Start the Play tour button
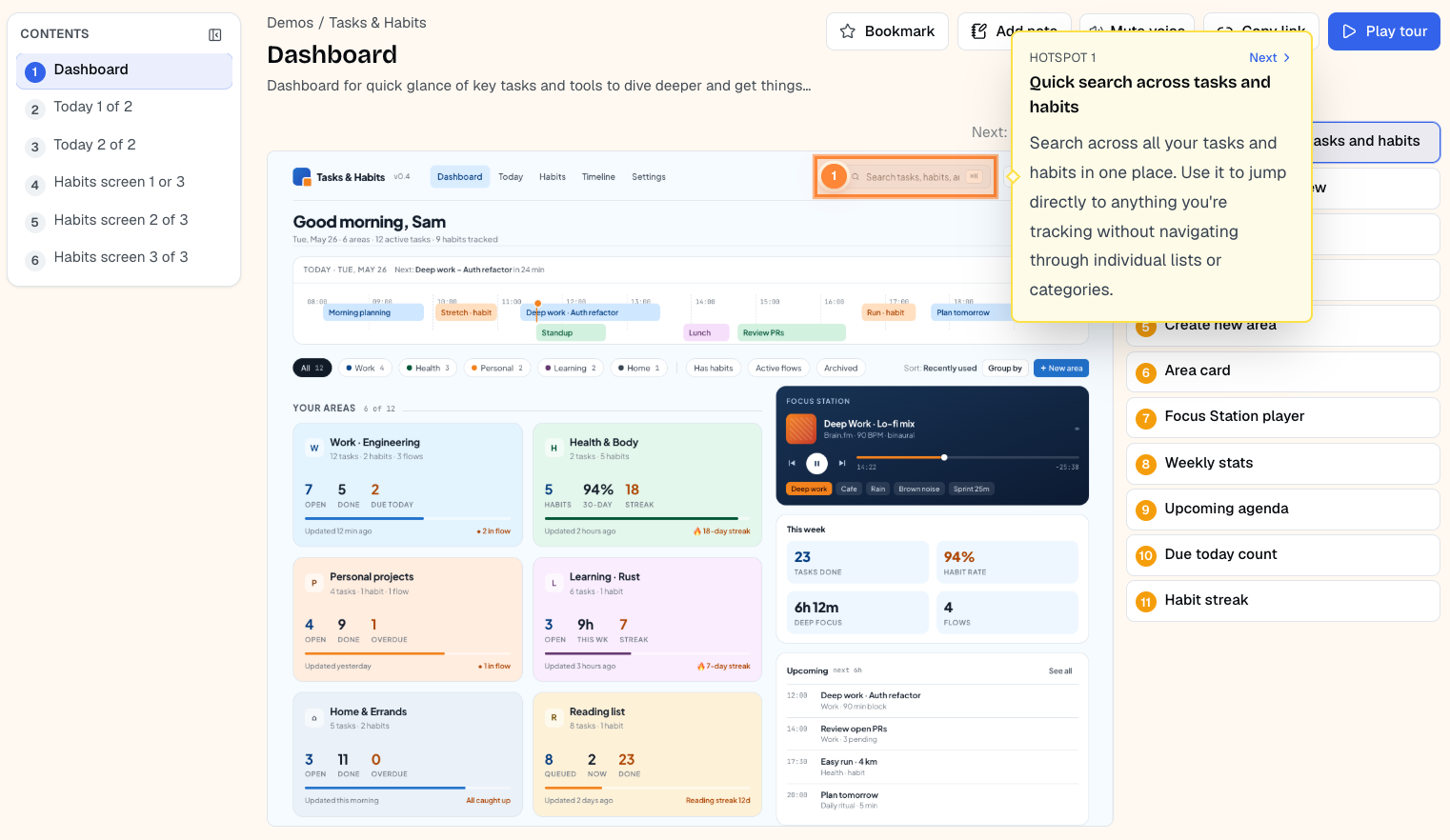The width and height of the screenshot is (1450, 840). tap(1384, 31)
